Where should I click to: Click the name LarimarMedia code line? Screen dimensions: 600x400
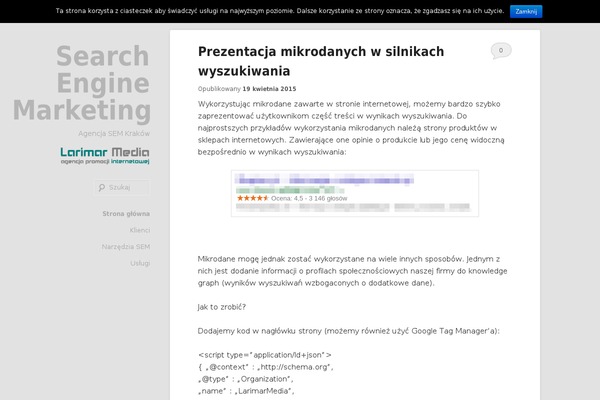[246, 391]
